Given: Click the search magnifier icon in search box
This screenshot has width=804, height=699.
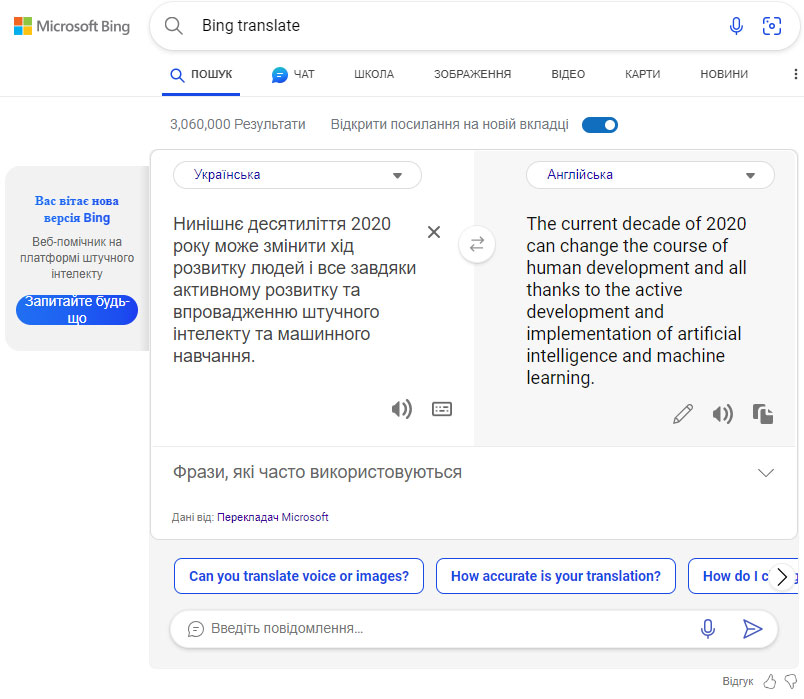Looking at the screenshot, I should click(173, 26).
